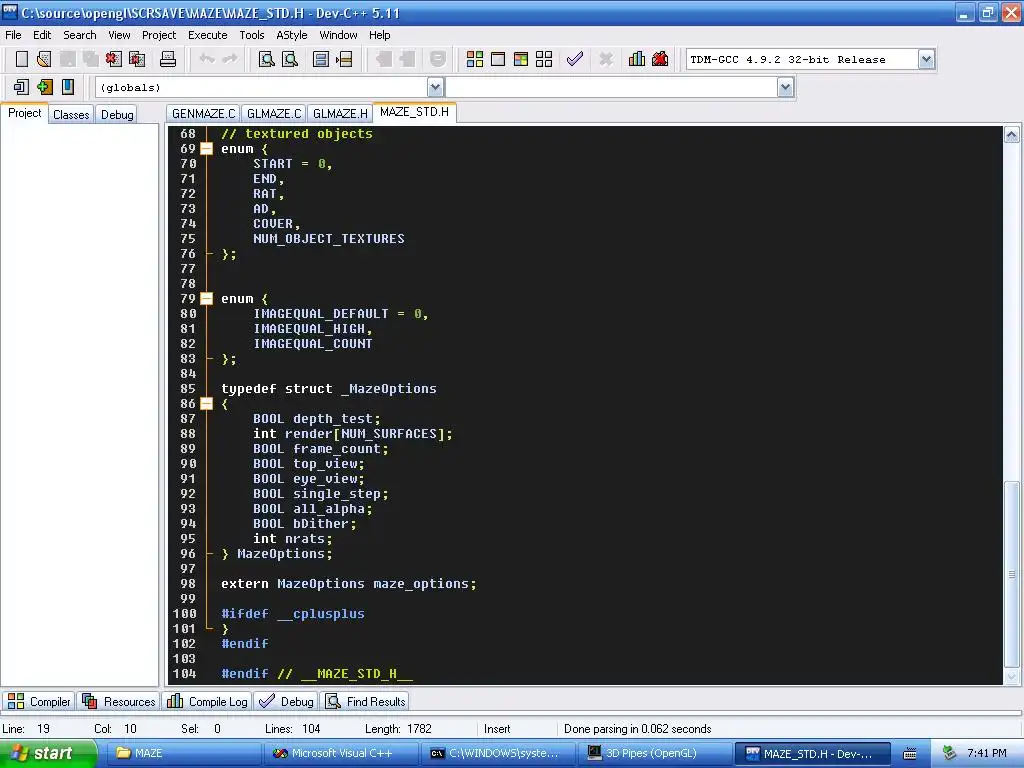This screenshot has width=1024, height=768.
Task: Click the keyboard icon in system tray
Action: [x=910, y=754]
